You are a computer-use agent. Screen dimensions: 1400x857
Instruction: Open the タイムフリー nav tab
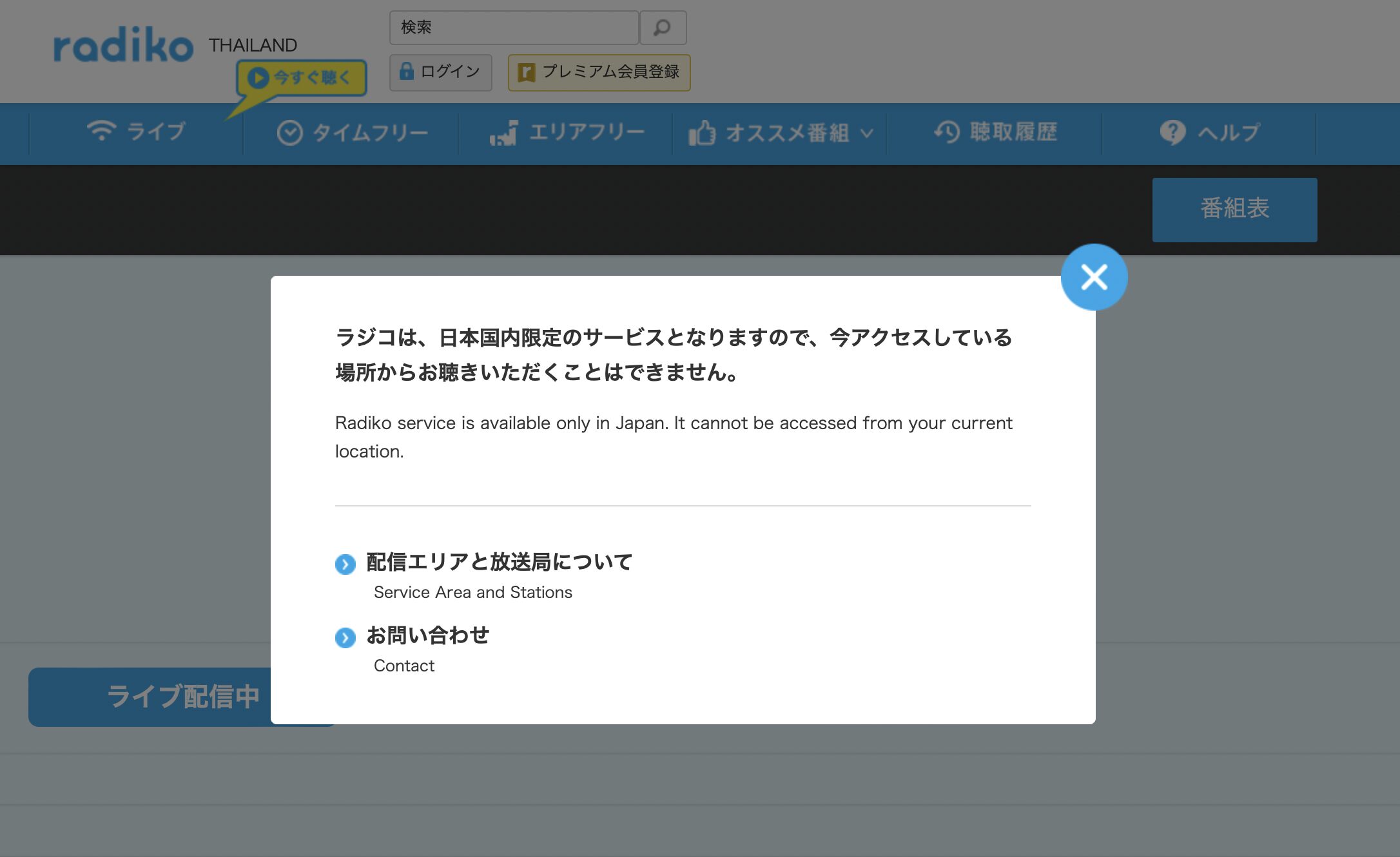click(351, 133)
